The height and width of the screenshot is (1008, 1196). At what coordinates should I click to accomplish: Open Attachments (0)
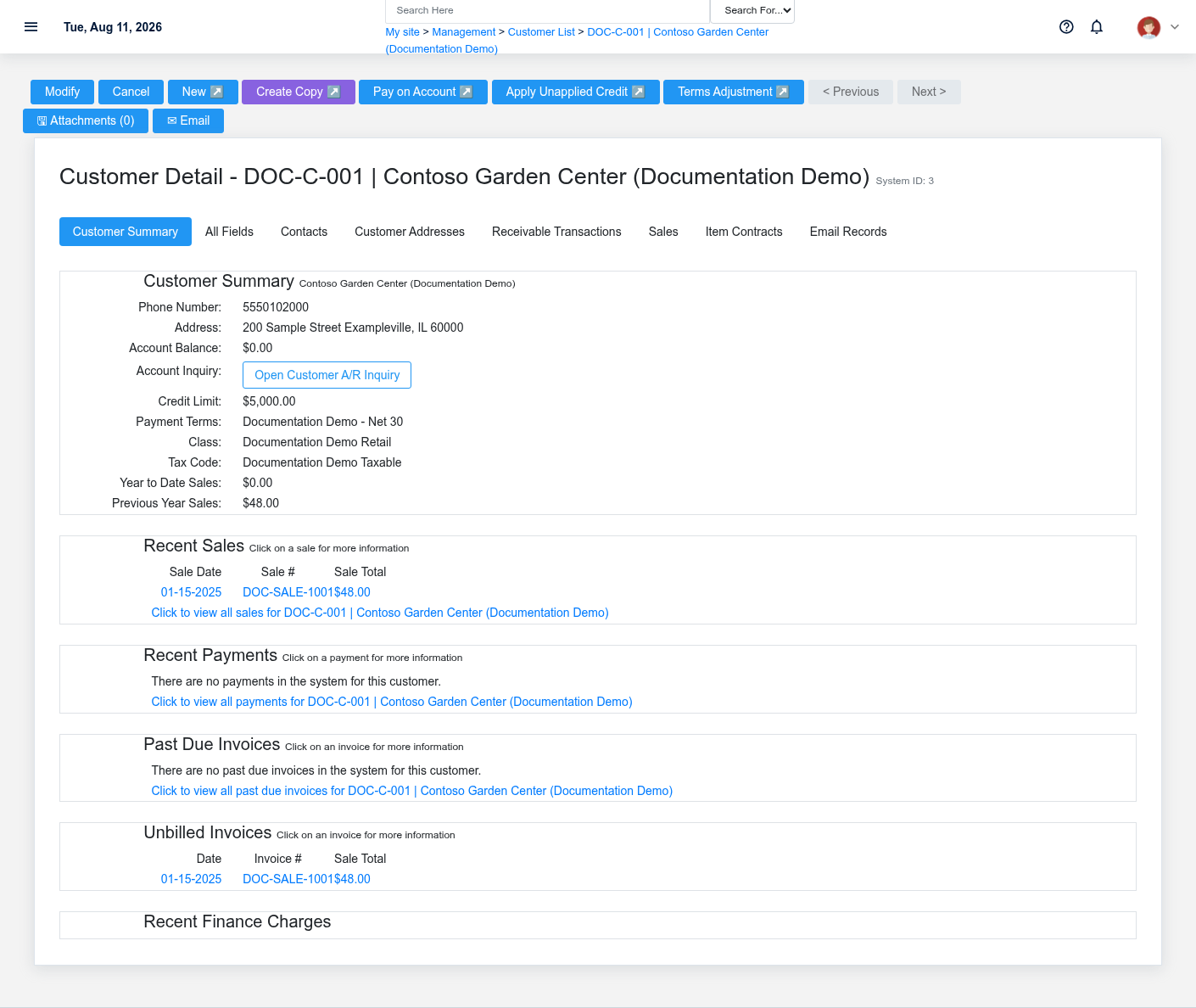[x=86, y=120]
